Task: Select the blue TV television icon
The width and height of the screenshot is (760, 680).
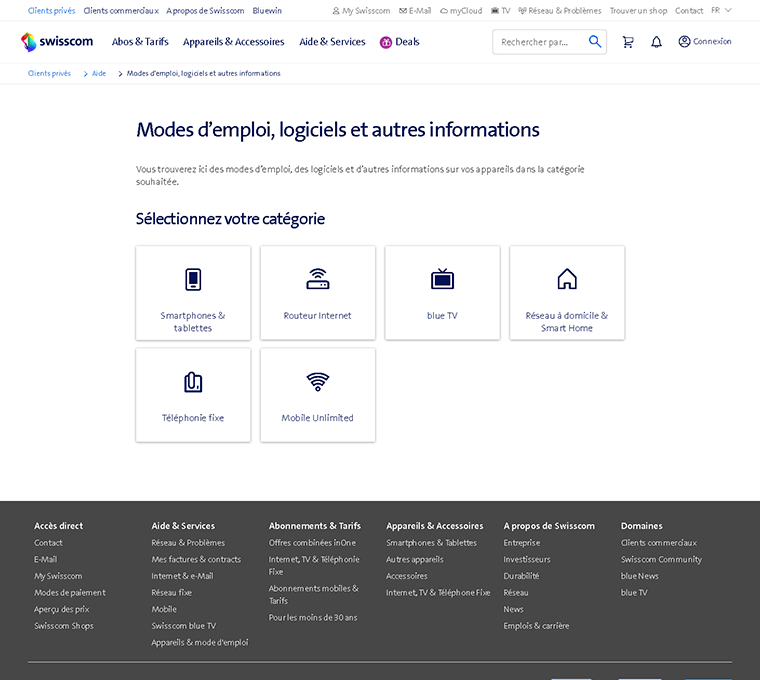Action: tap(442, 279)
